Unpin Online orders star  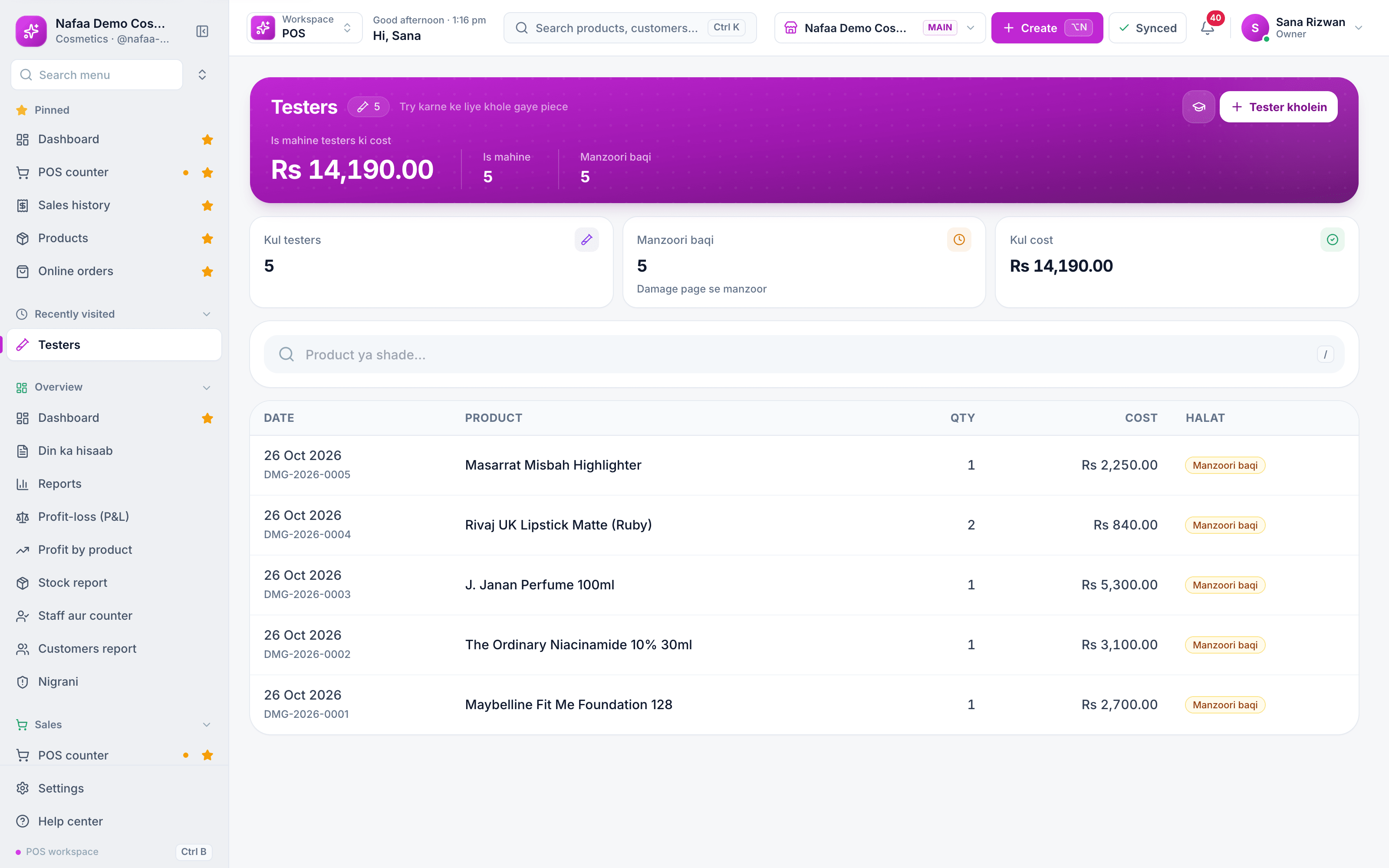click(207, 272)
